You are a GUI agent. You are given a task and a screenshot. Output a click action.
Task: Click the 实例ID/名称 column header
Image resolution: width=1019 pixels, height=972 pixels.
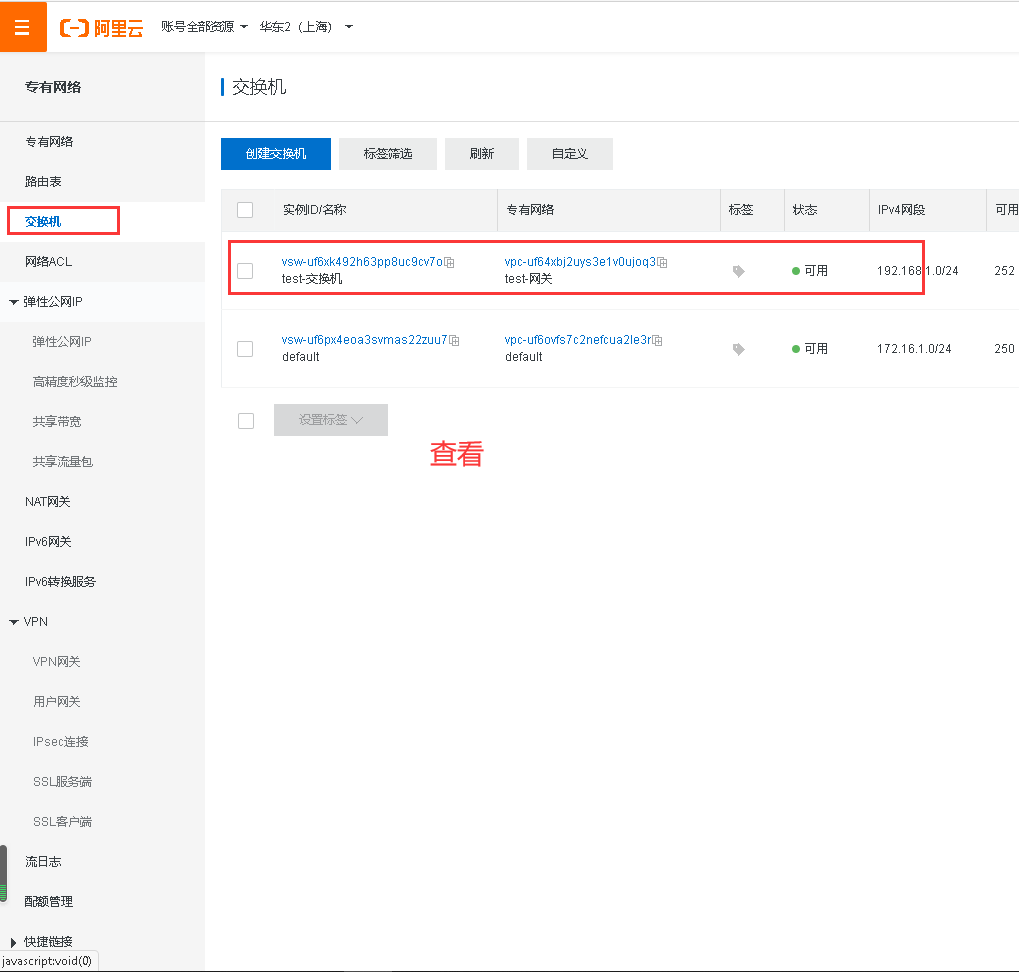[x=315, y=210]
